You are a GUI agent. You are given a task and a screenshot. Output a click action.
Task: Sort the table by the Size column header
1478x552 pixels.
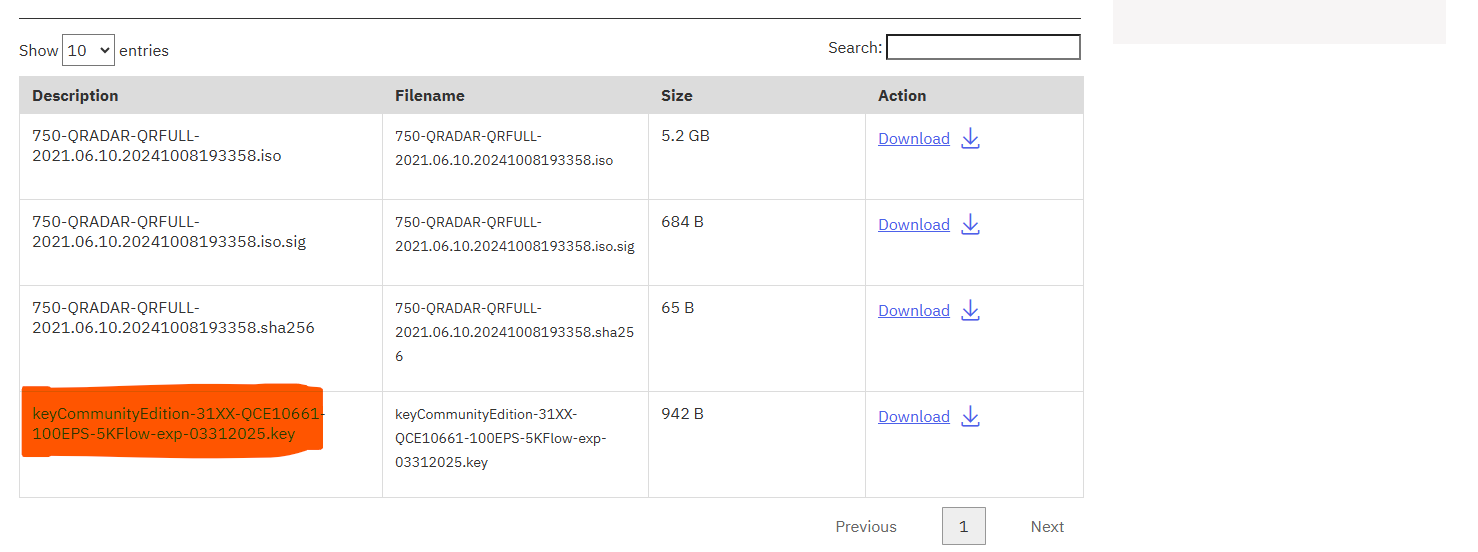coord(676,96)
